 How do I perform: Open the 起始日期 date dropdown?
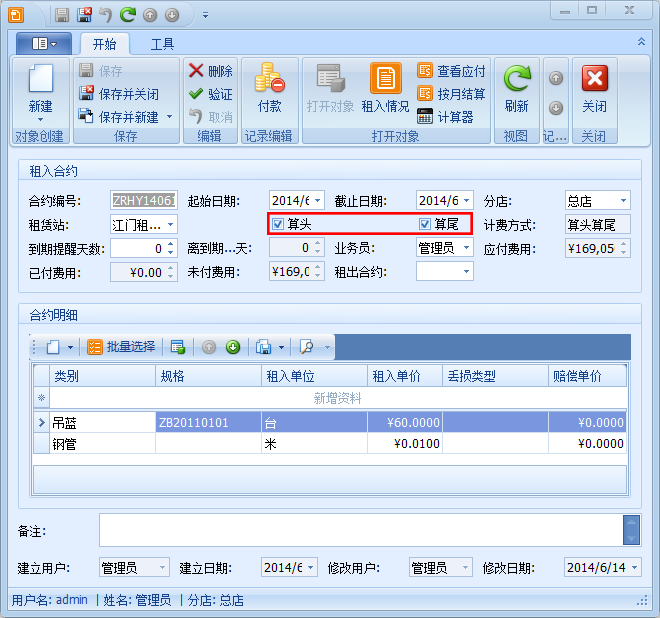pyautogui.click(x=318, y=200)
